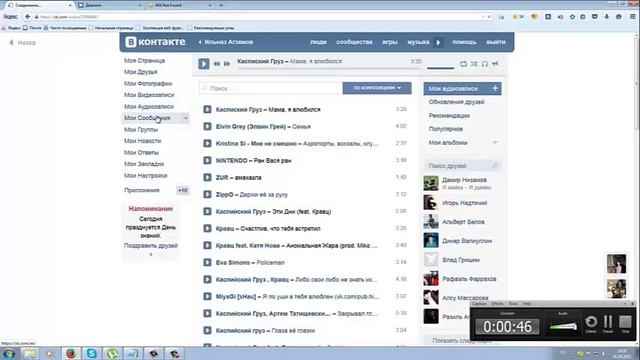Image resolution: width=640 pixels, height=360 pixels.
Task: Open 'сообщества' in header navigation
Action: point(354,42)
